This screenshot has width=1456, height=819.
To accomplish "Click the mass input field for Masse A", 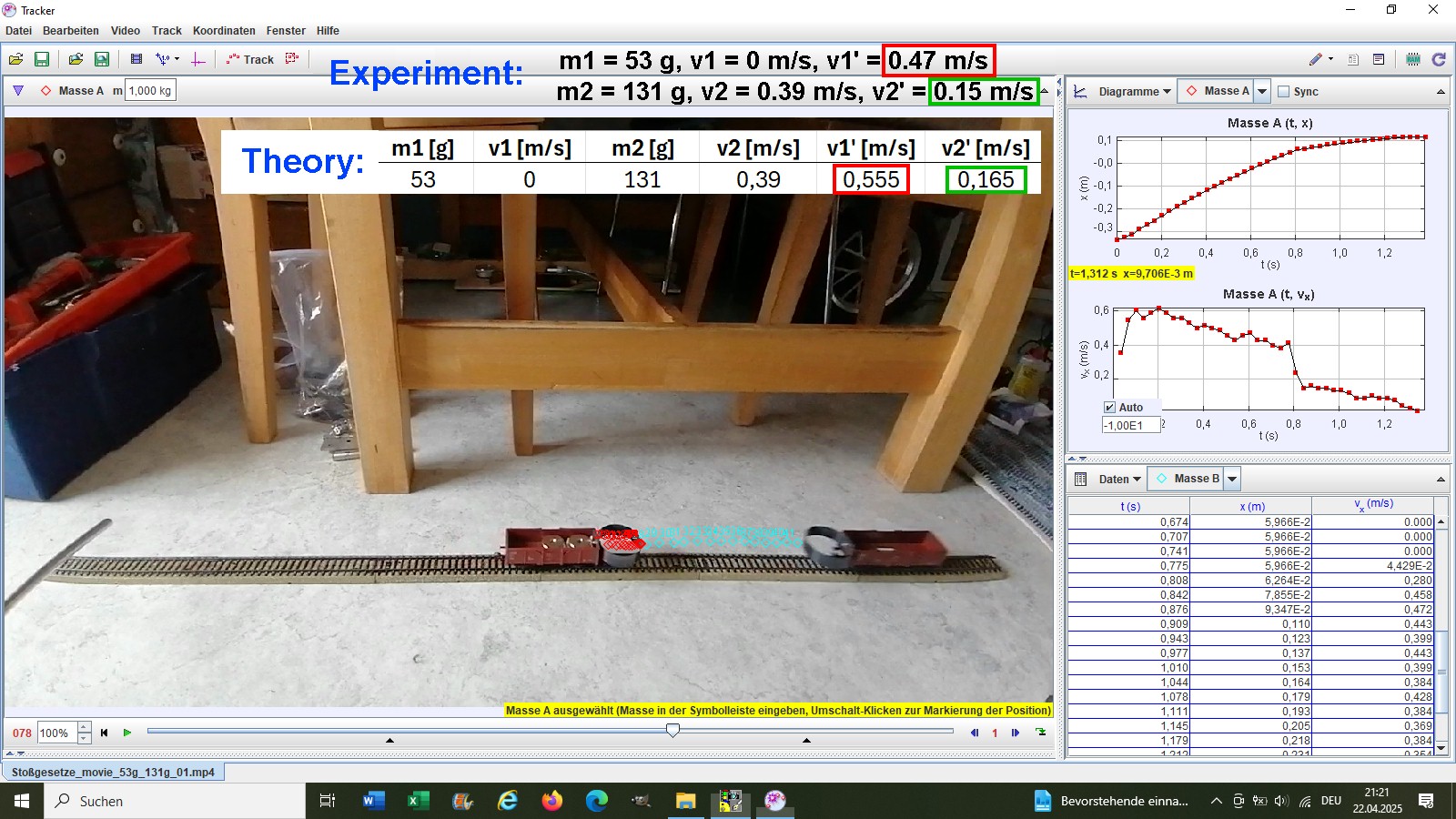I will click(150, 91).
